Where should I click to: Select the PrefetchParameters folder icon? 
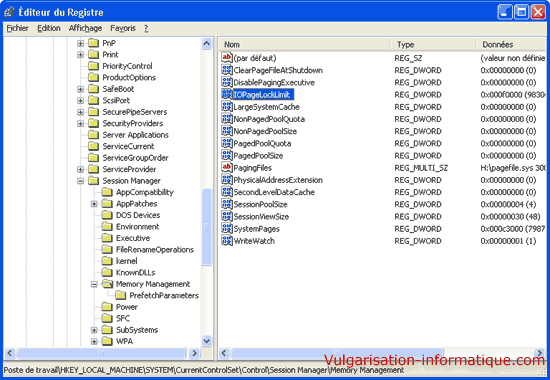click(x=121, y=295)
